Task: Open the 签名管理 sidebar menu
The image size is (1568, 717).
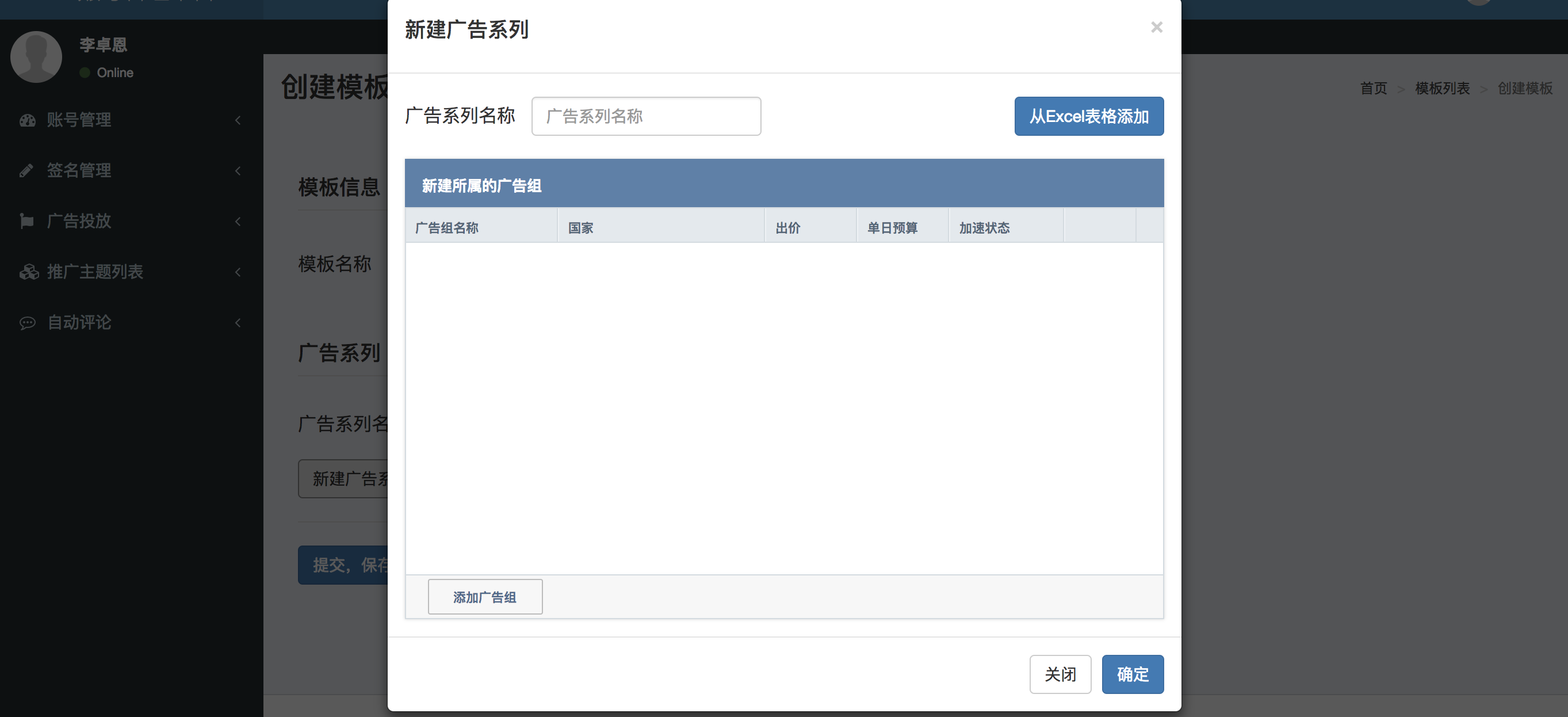Action: 131,170
